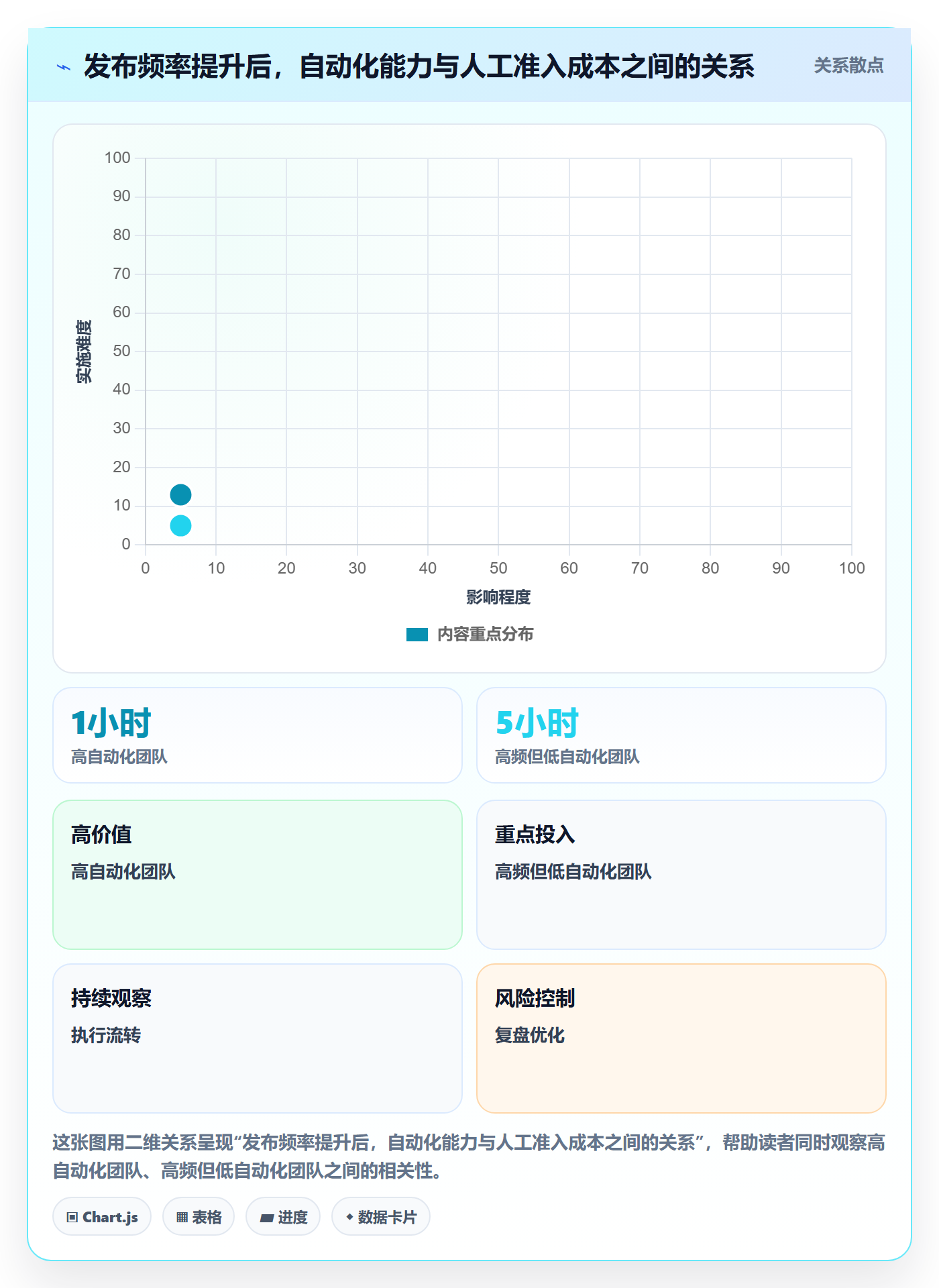Click the diamond icon in the 数据卡片 chip
Viewport: 939px width, 1288px height.
[x=349, y=1217]
